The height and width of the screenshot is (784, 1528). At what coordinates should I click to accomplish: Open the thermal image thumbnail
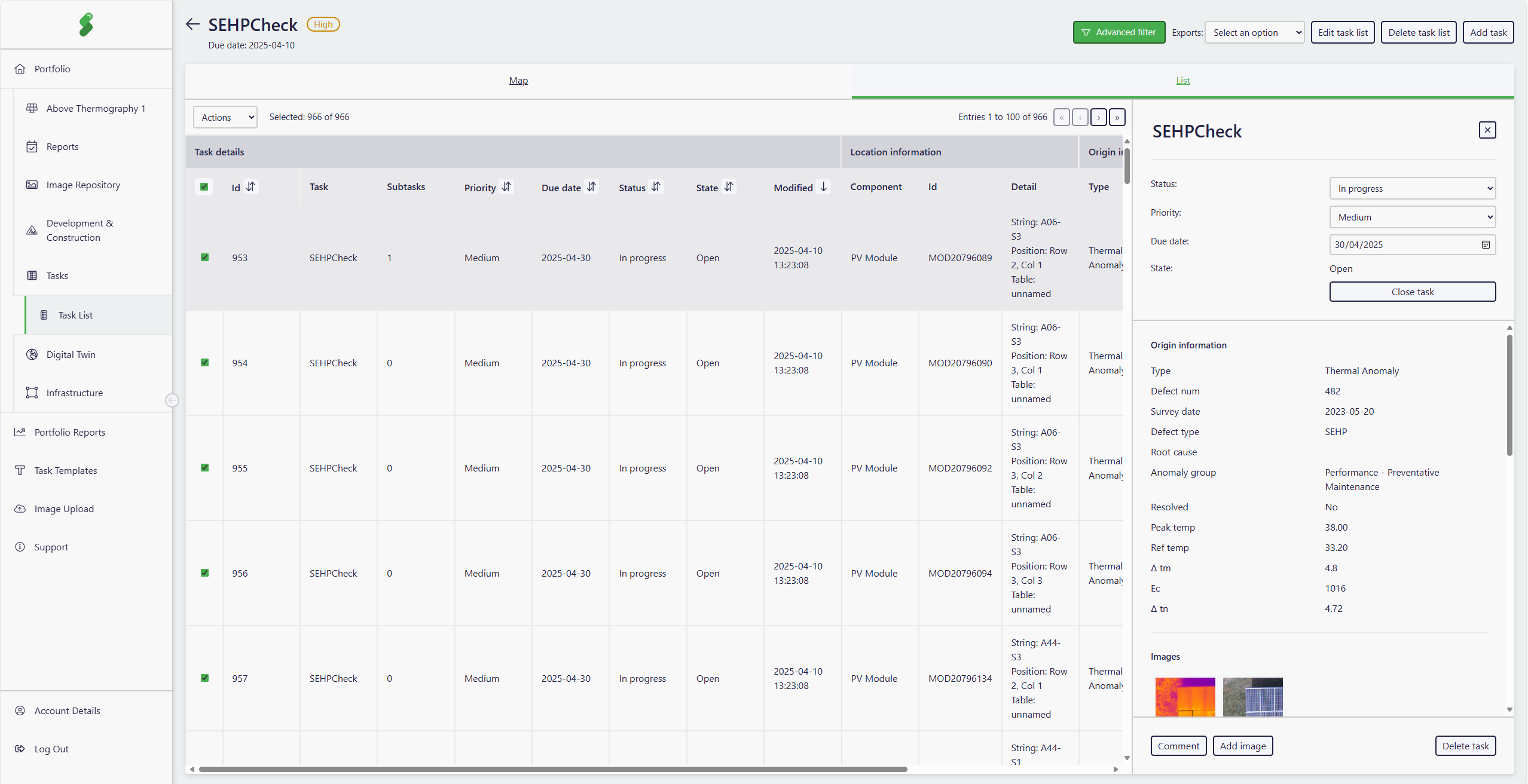[1185, 697]
